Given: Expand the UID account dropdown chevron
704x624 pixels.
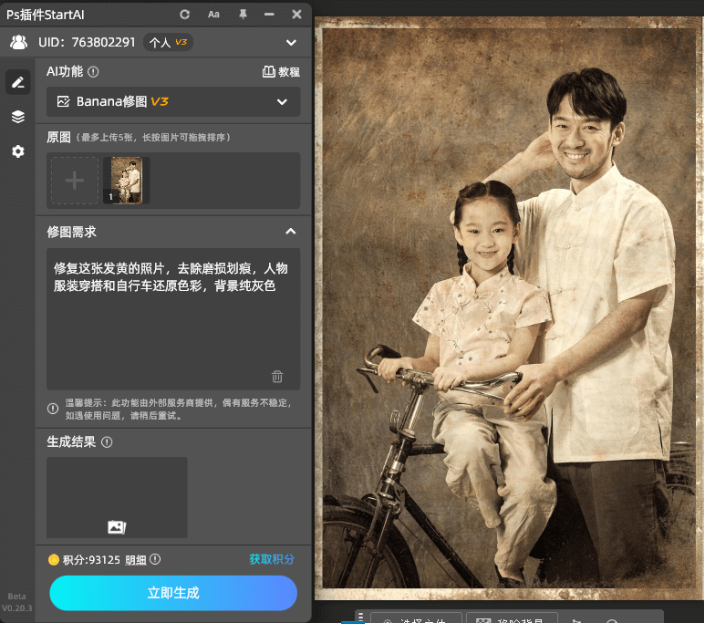Looking at the screenshot, I should pyautogui.click(x=291, y=42).
